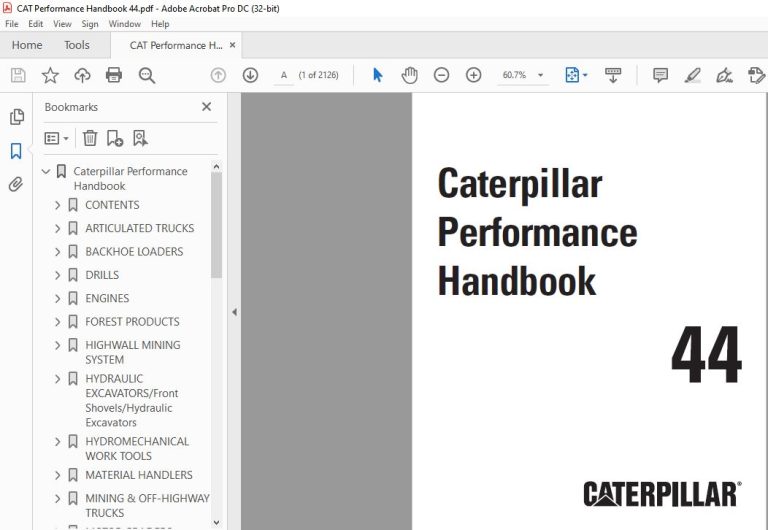This screenshot has height=530, width=768.
Task: Zoom out with minus icon
Action: 441,75
